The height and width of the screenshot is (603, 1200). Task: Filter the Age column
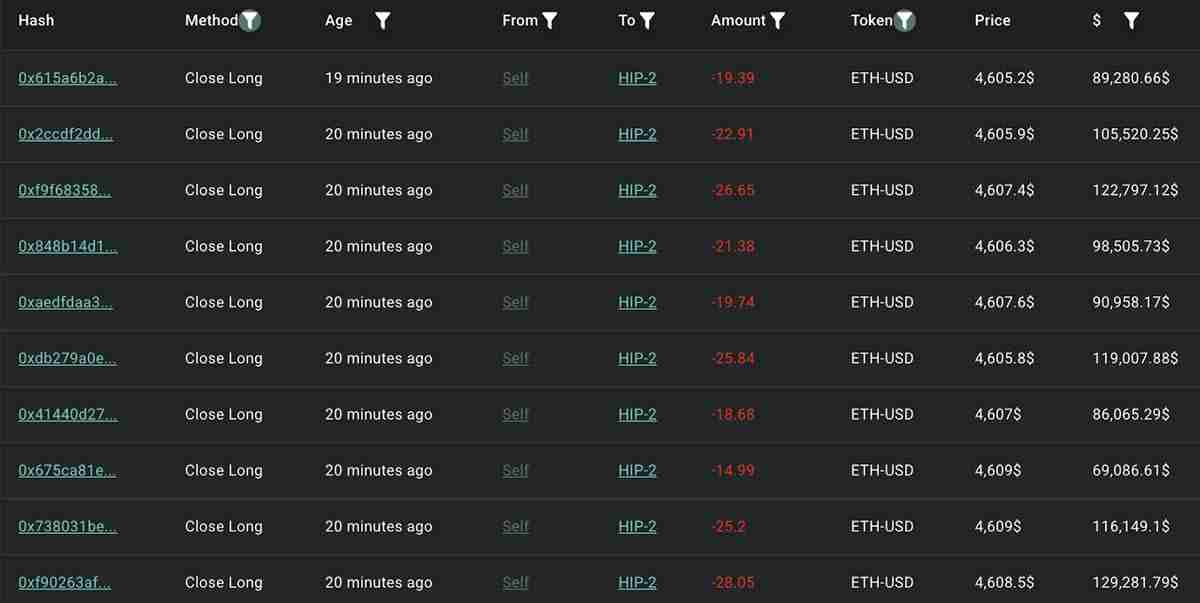click(x=382, y=19)
